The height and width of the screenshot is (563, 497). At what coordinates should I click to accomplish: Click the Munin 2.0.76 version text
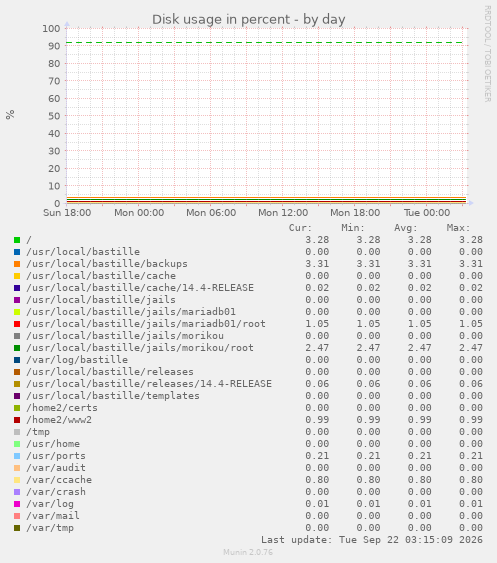coord(248,552)
